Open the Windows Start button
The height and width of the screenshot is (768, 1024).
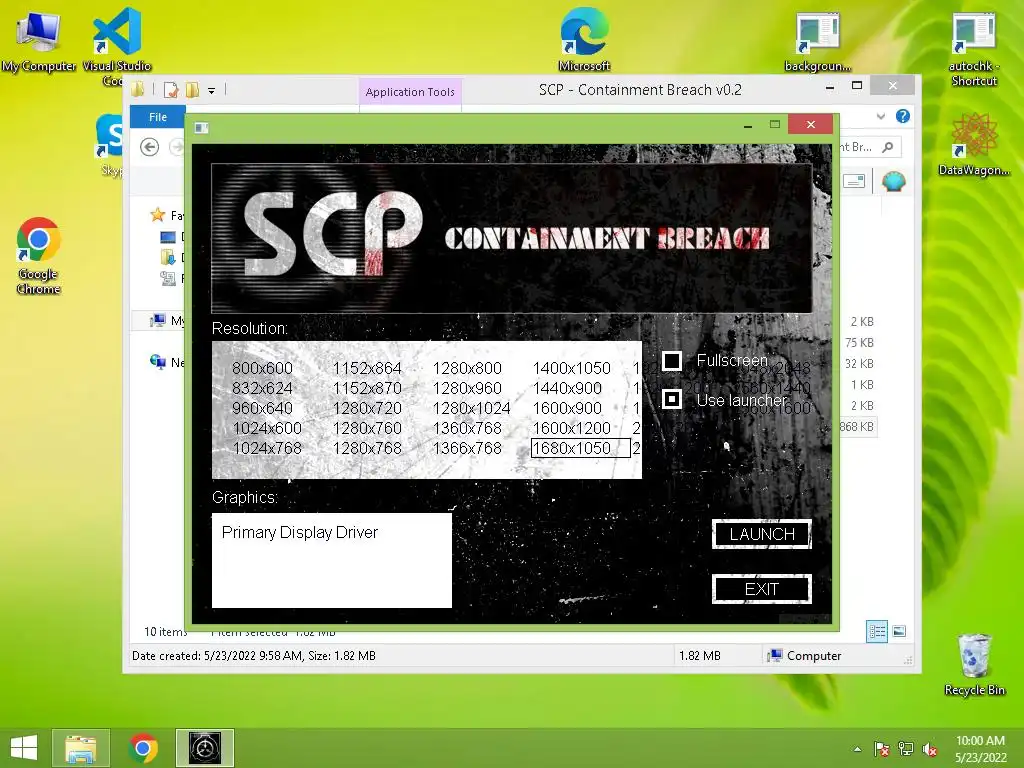(24, 748)
